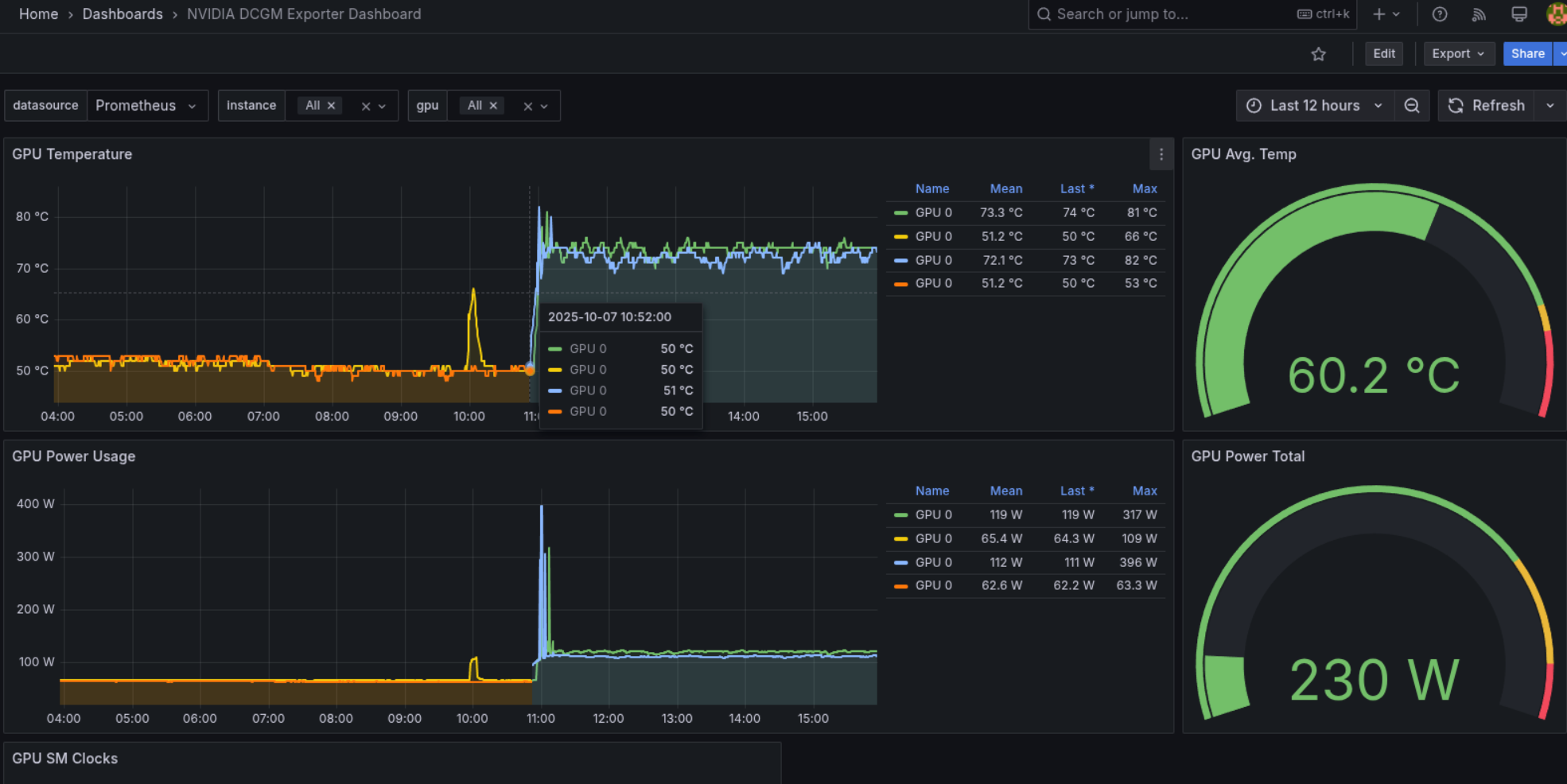Navigate to Dashboards via the breadcrumb link
Viewport: 1567px width, 784px height.
pyautogui.click(x=122, y=14)
